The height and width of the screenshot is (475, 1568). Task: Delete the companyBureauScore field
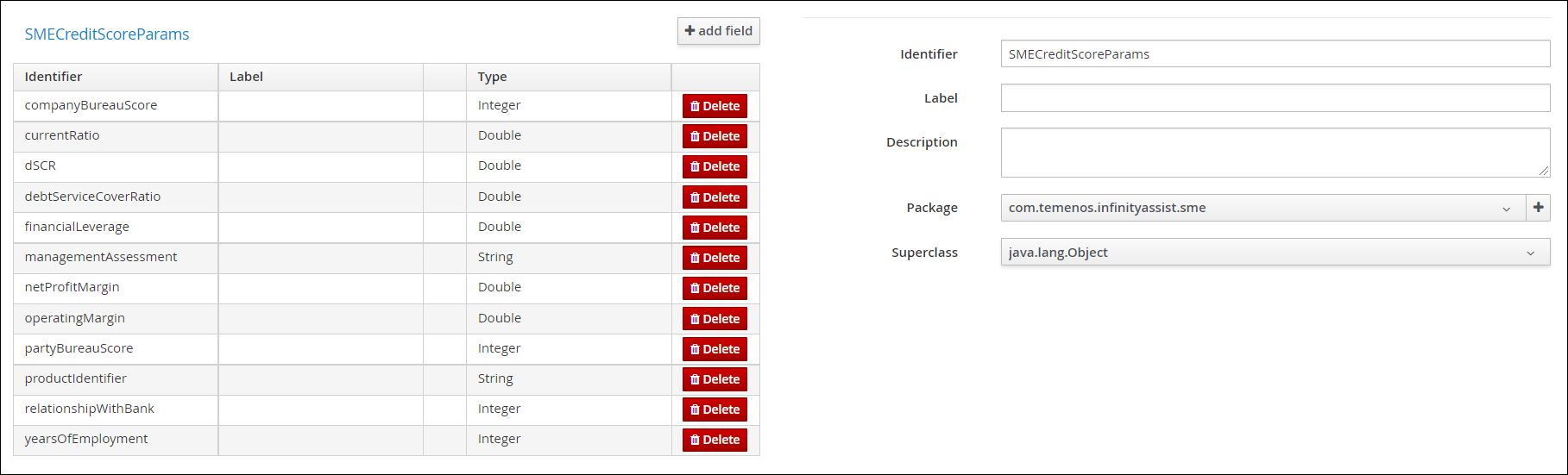[715, 106]
